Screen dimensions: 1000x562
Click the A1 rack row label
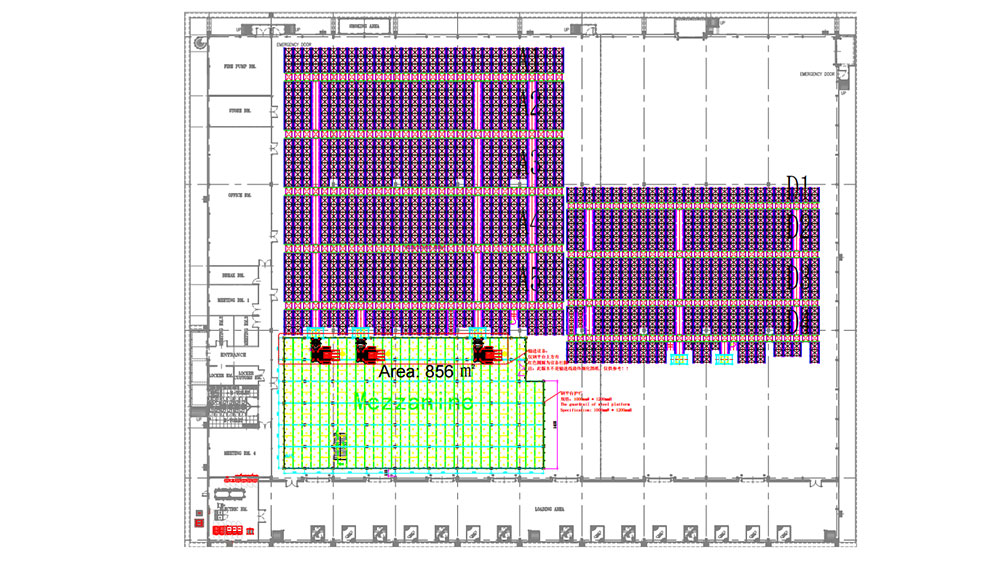click(529, 59)
